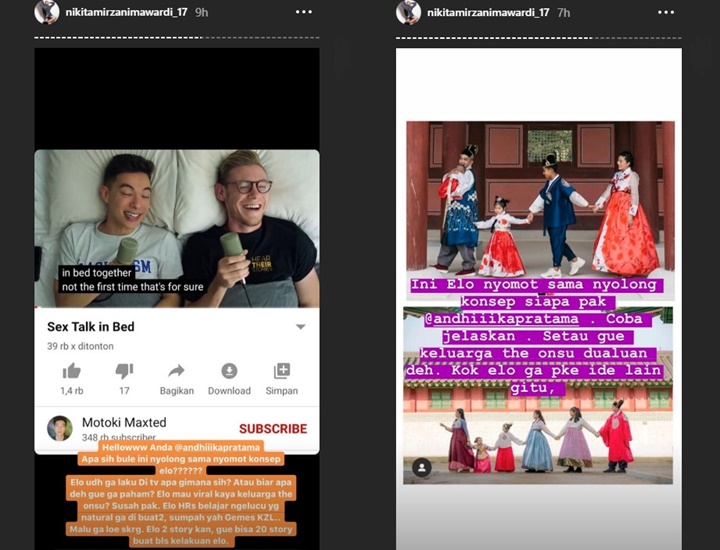This screenshot has width=720, height=550.
Task: Open three-dot menu on the 7h story
Action: 666,12
